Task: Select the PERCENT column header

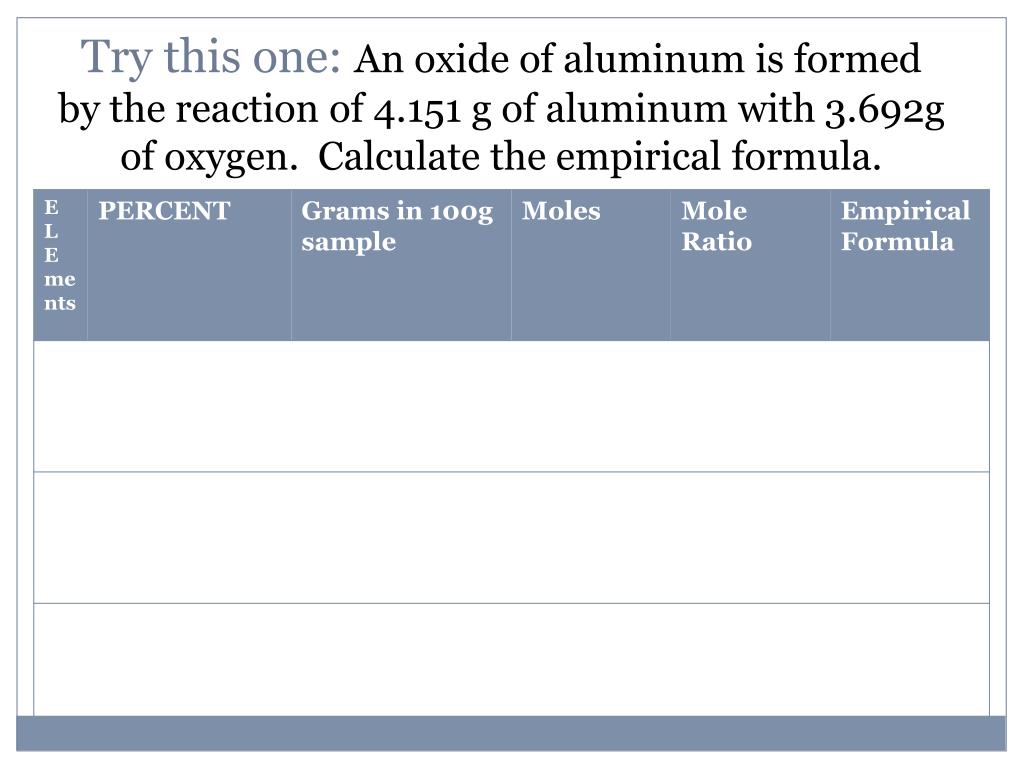Action: point(189,265)
